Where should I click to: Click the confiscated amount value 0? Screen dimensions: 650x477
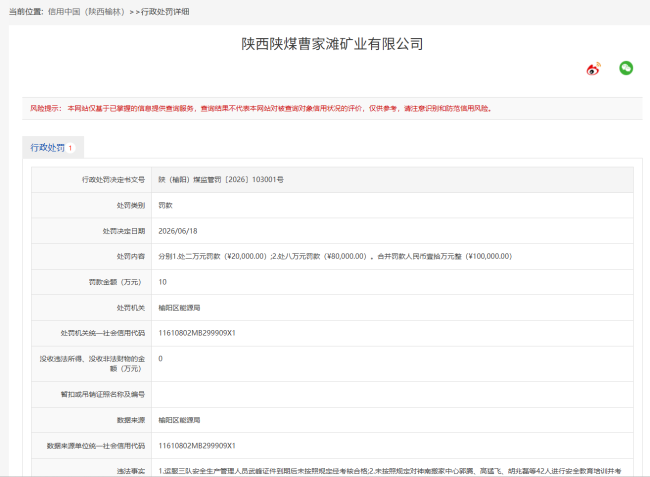coord(160,358)
